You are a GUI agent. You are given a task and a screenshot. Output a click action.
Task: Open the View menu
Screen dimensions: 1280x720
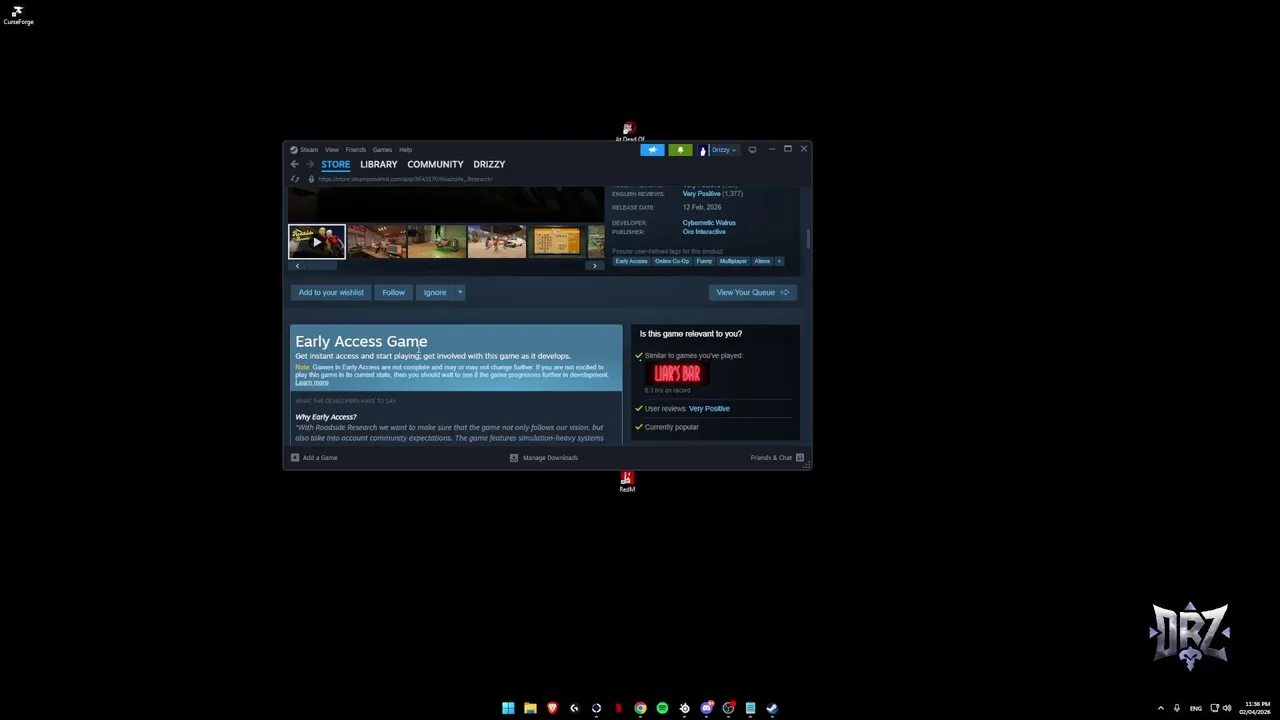[x=331, y=150]
